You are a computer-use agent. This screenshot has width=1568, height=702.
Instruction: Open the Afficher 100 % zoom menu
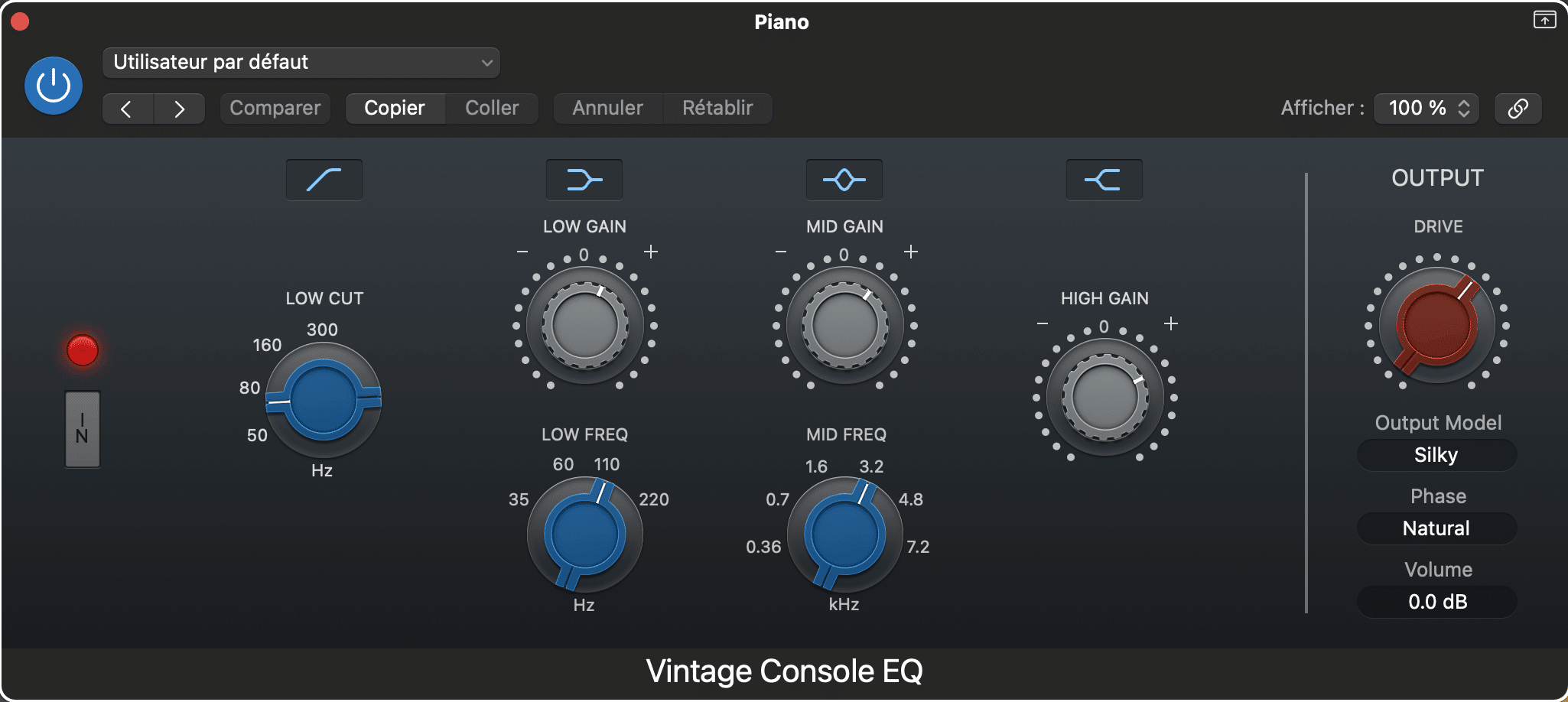(x=1426, y=109)
